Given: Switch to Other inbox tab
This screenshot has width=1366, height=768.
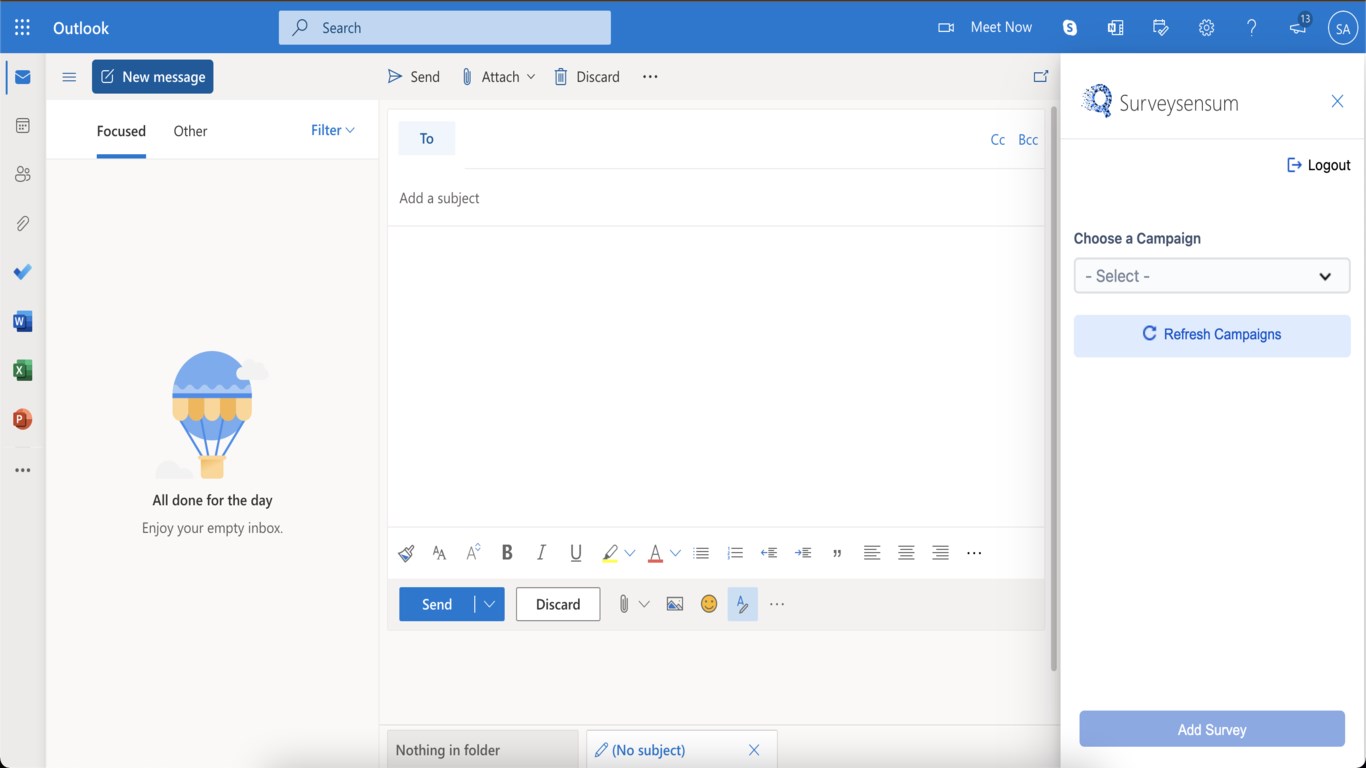Looking at the screenshot, I should tap(190, 131).
